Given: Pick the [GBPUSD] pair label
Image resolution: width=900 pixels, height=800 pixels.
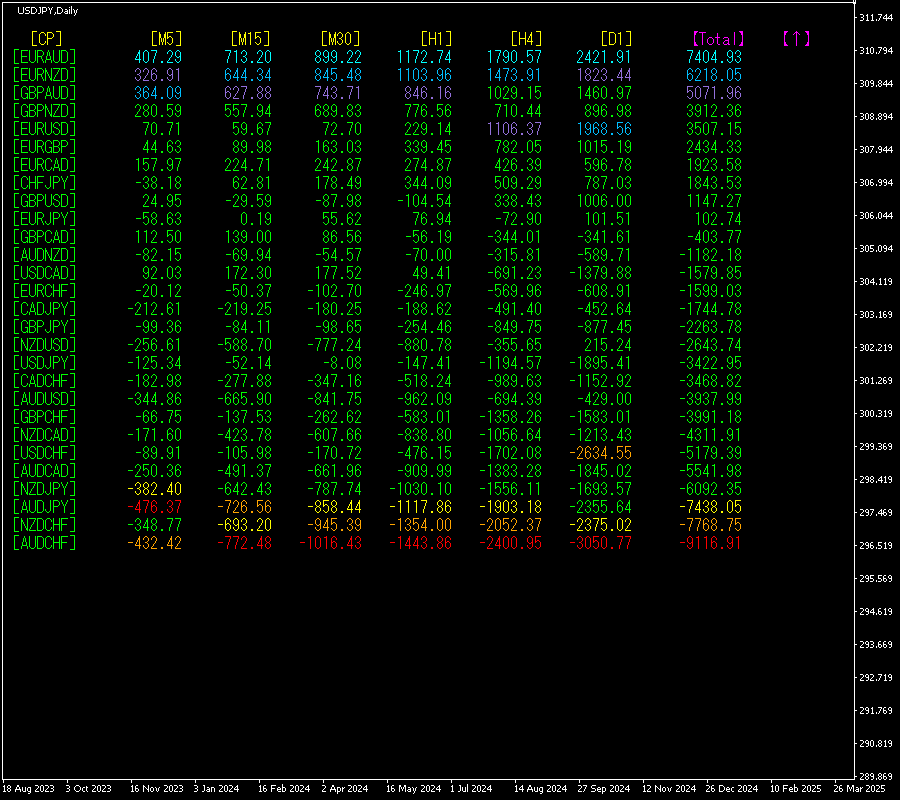Looking at the screenshot, I should pos(44,201).
